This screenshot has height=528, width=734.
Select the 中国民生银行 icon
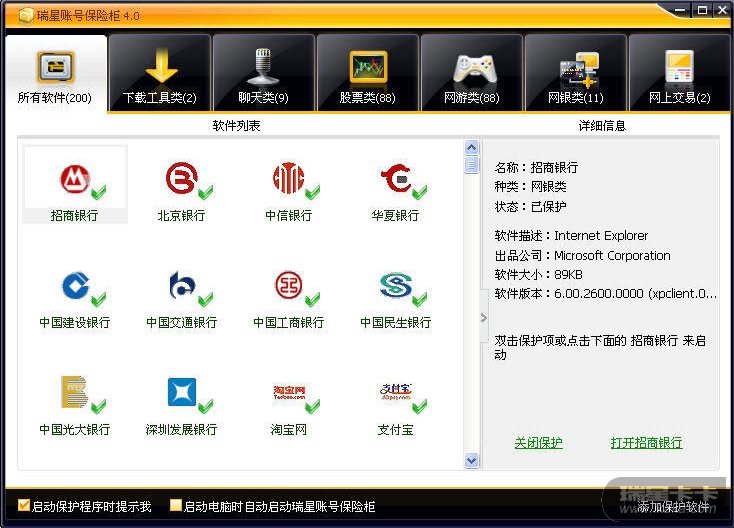click(x=396, y=285)
